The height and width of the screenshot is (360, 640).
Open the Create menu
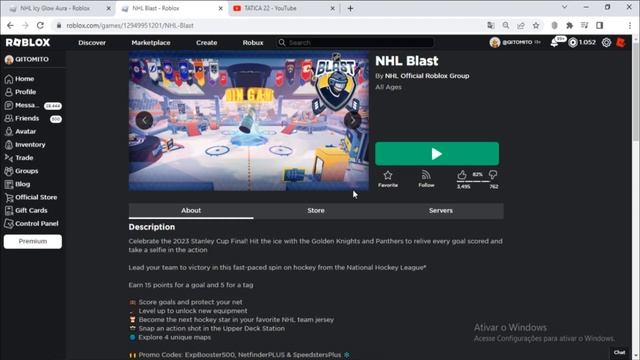point(207,42)
